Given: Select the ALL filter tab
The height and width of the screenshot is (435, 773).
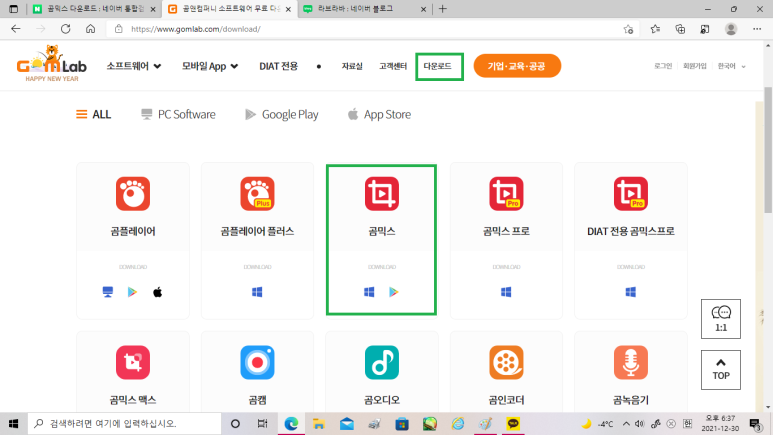Looking at the screenshot, I should [x=93, y=114].
